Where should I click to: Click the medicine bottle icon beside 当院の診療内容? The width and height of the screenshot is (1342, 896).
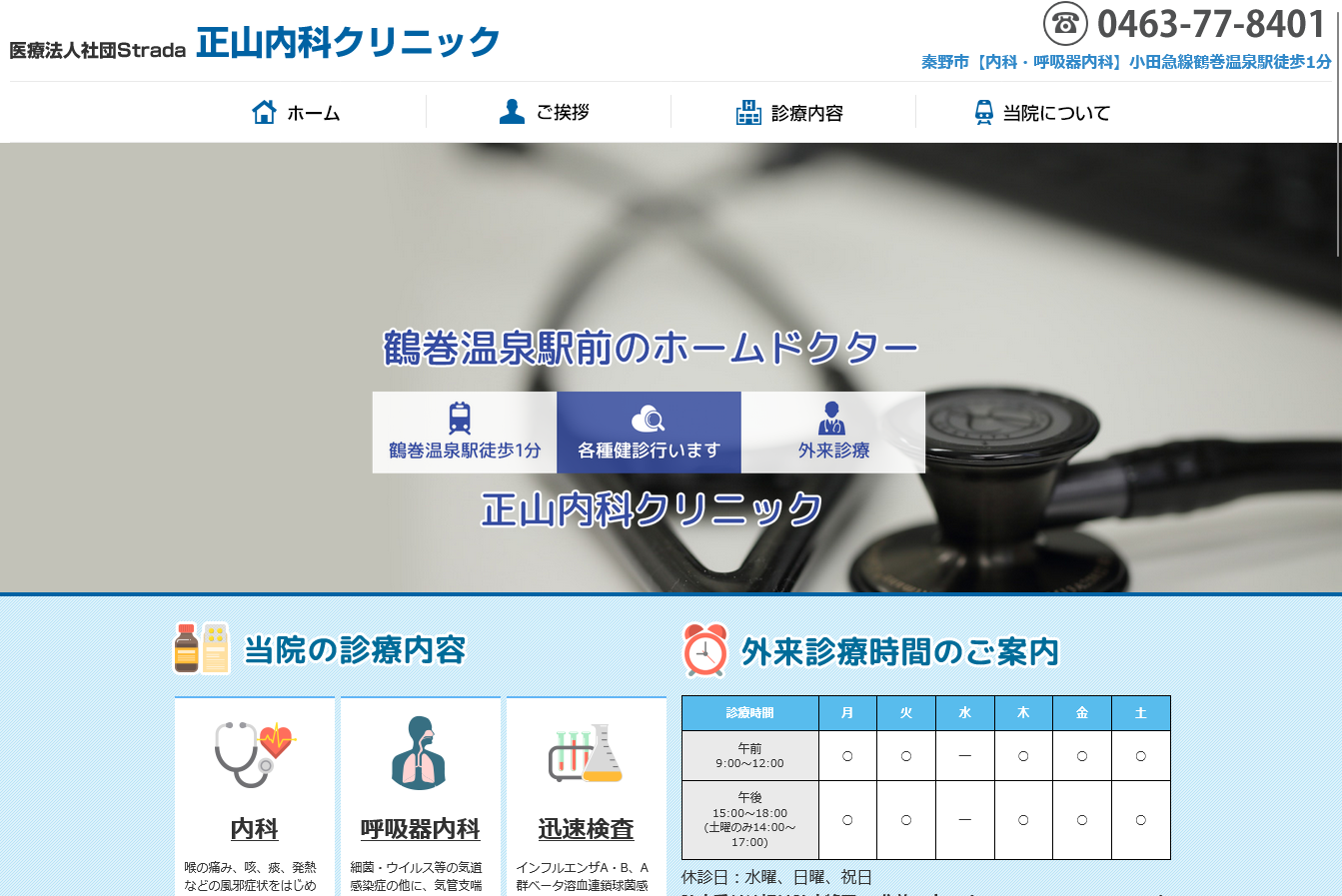click(x=202, y=648)
